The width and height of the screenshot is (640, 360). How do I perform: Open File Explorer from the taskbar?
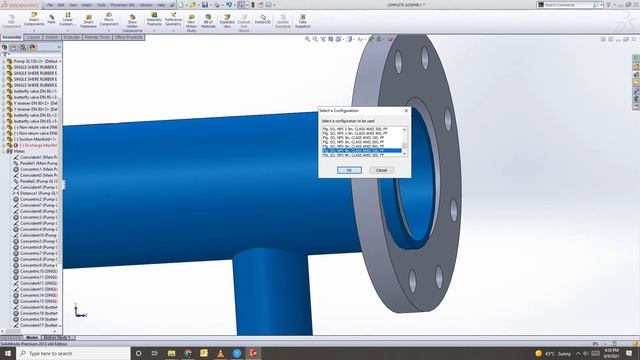click(171, 353)
